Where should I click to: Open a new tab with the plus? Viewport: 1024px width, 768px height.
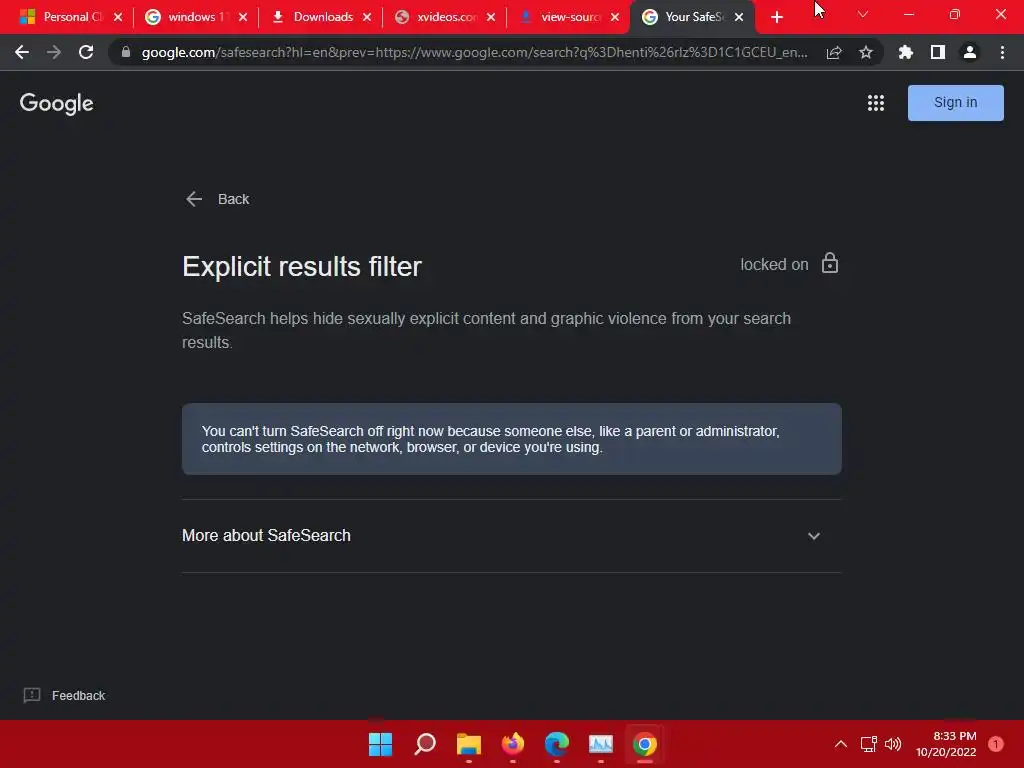[776, 17]
